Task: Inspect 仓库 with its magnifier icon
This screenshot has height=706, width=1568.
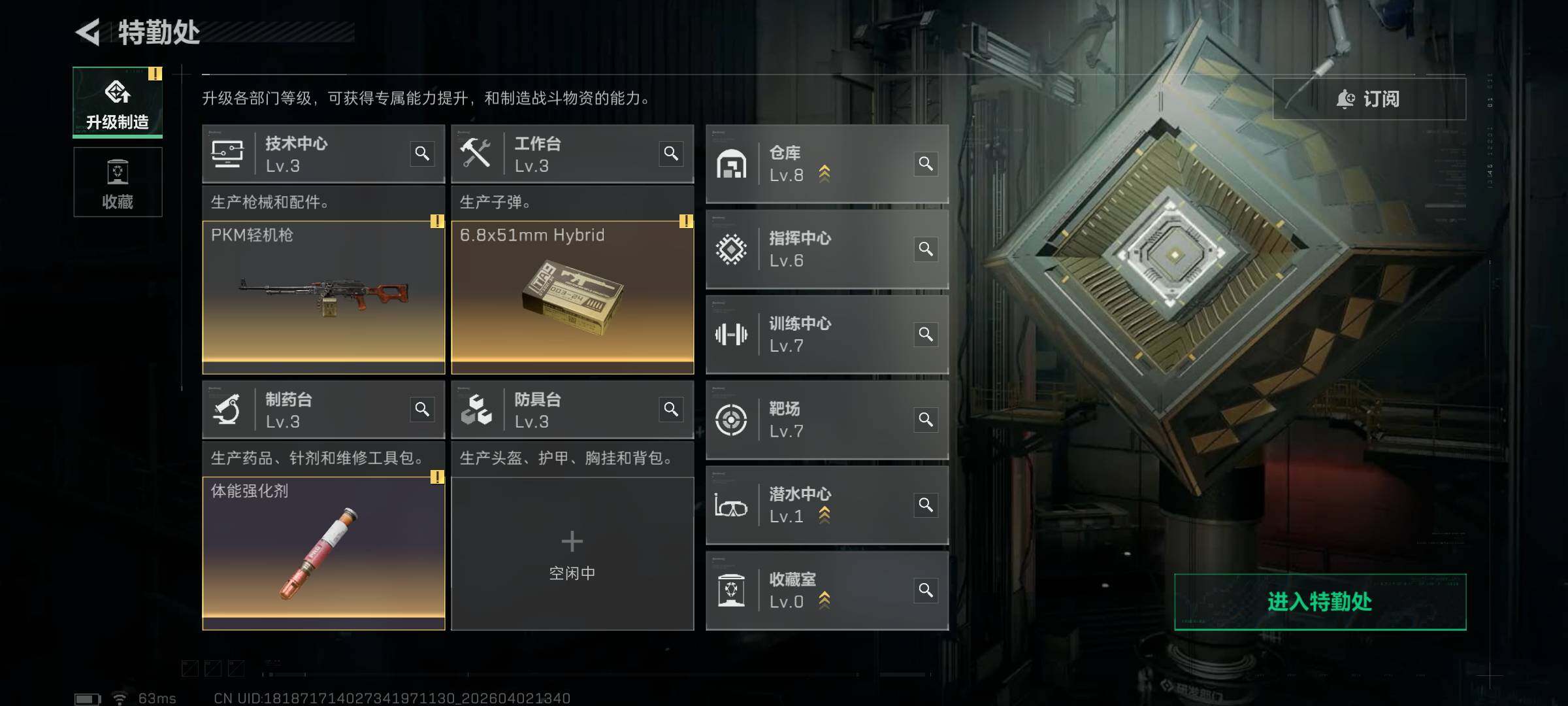Action: [x=926, y=163]
